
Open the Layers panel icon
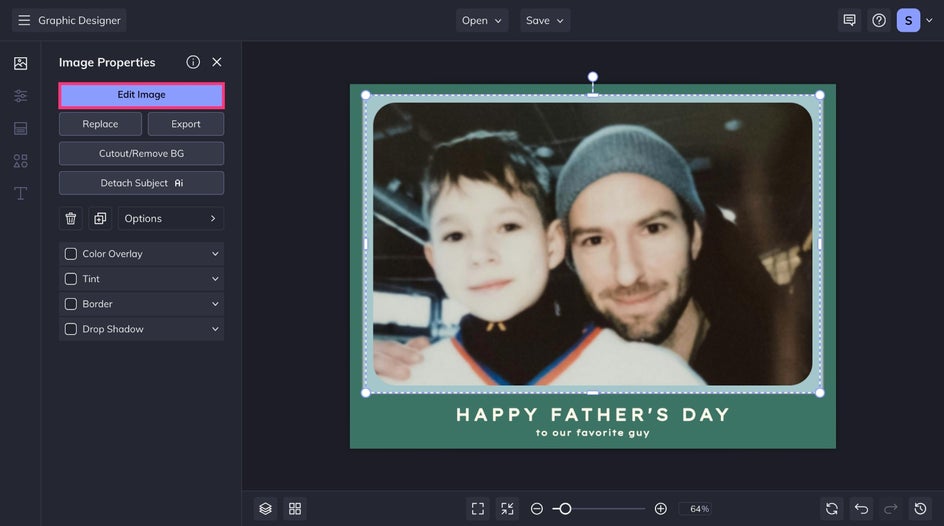[266, 509]
